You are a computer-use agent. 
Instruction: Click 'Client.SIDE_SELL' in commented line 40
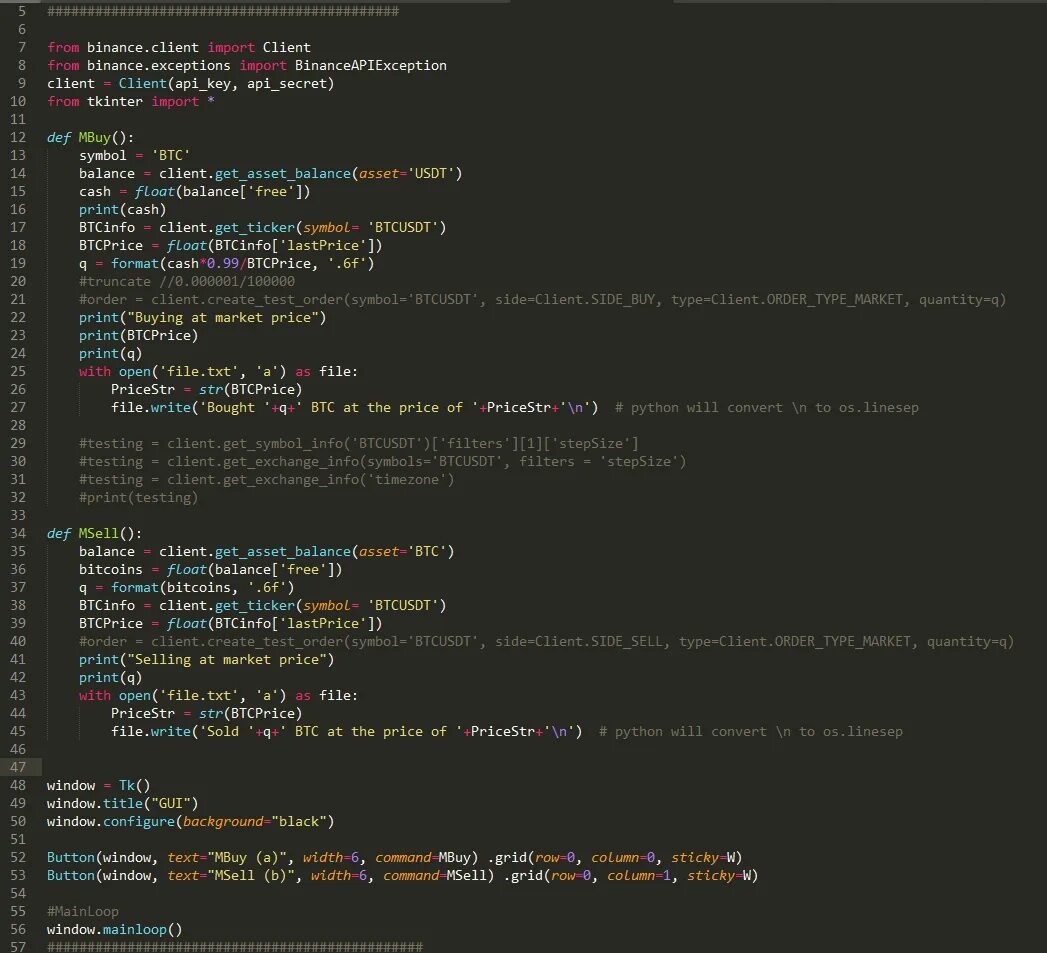click(599, 642)
